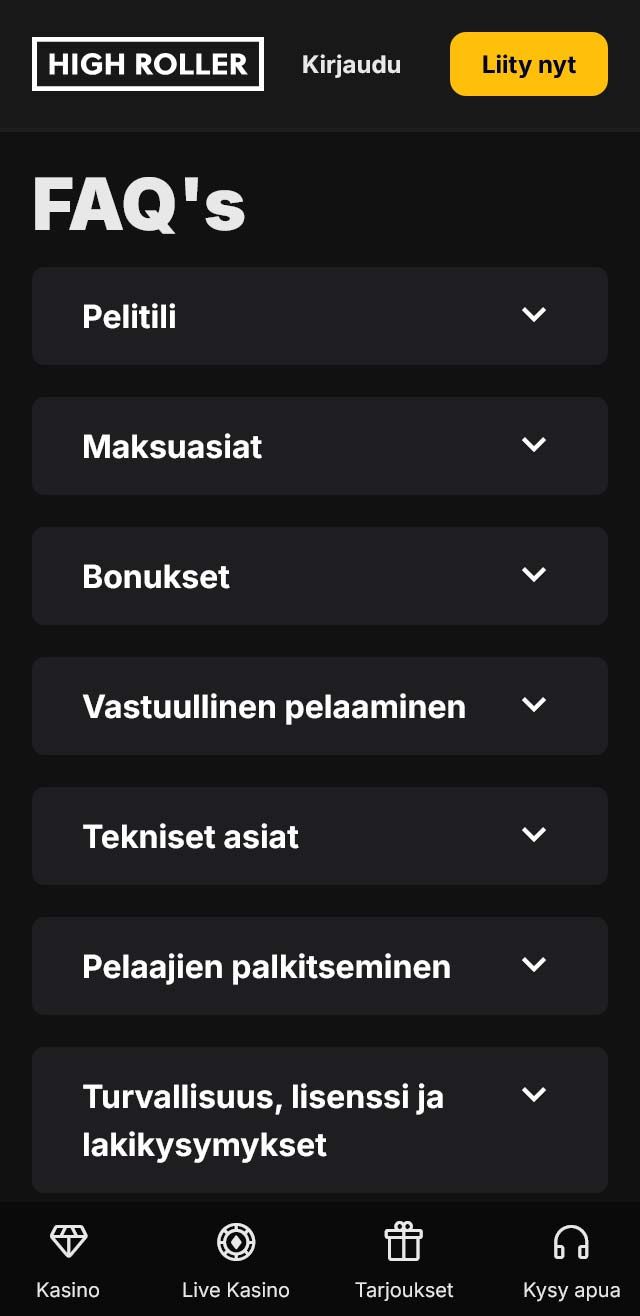Open the Bonukset FAQ category
This screenshot has width=640, height=1316.
pos(320,576)
